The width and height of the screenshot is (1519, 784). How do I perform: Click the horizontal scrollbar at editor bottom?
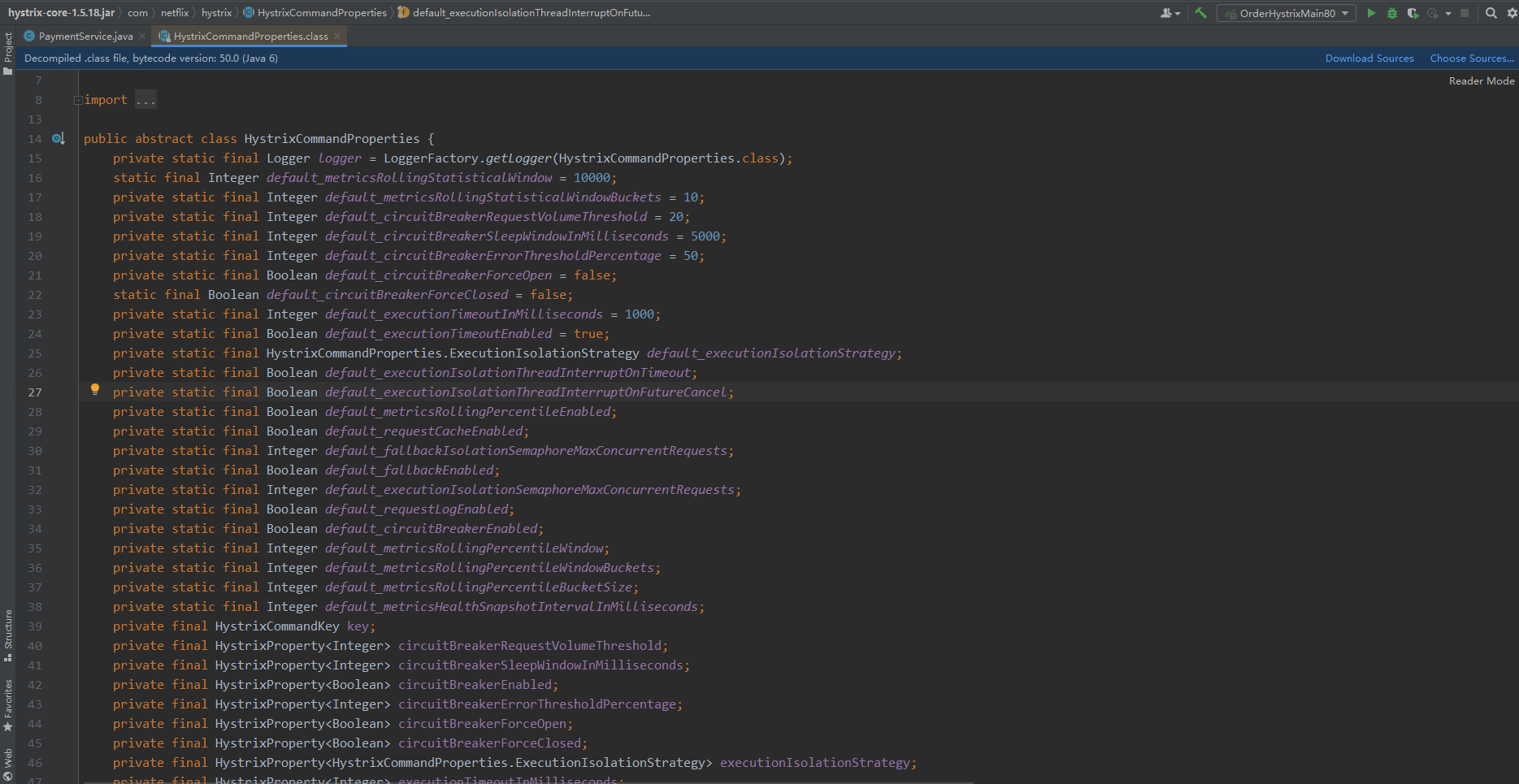(x=528, y=782)
